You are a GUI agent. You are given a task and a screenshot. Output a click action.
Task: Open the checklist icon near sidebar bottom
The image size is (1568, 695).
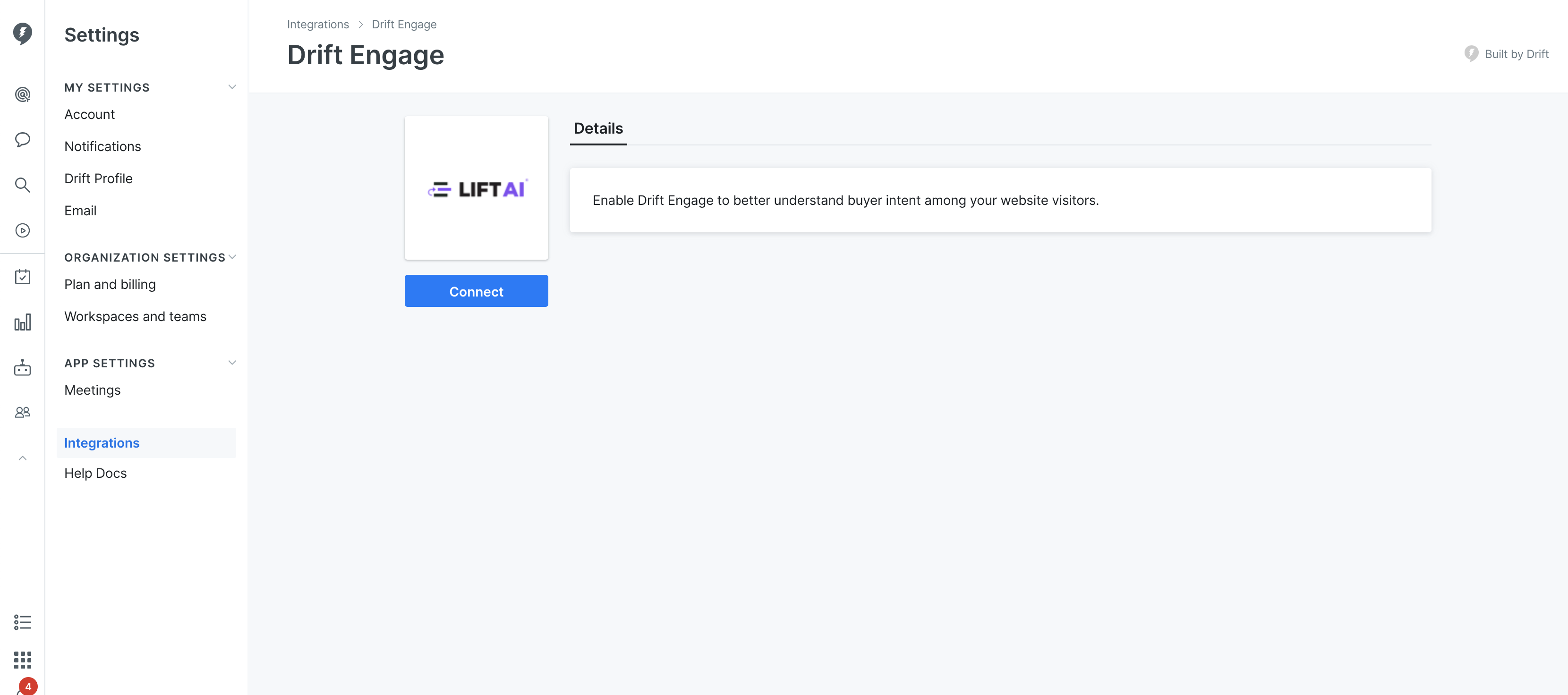[23, 622]
